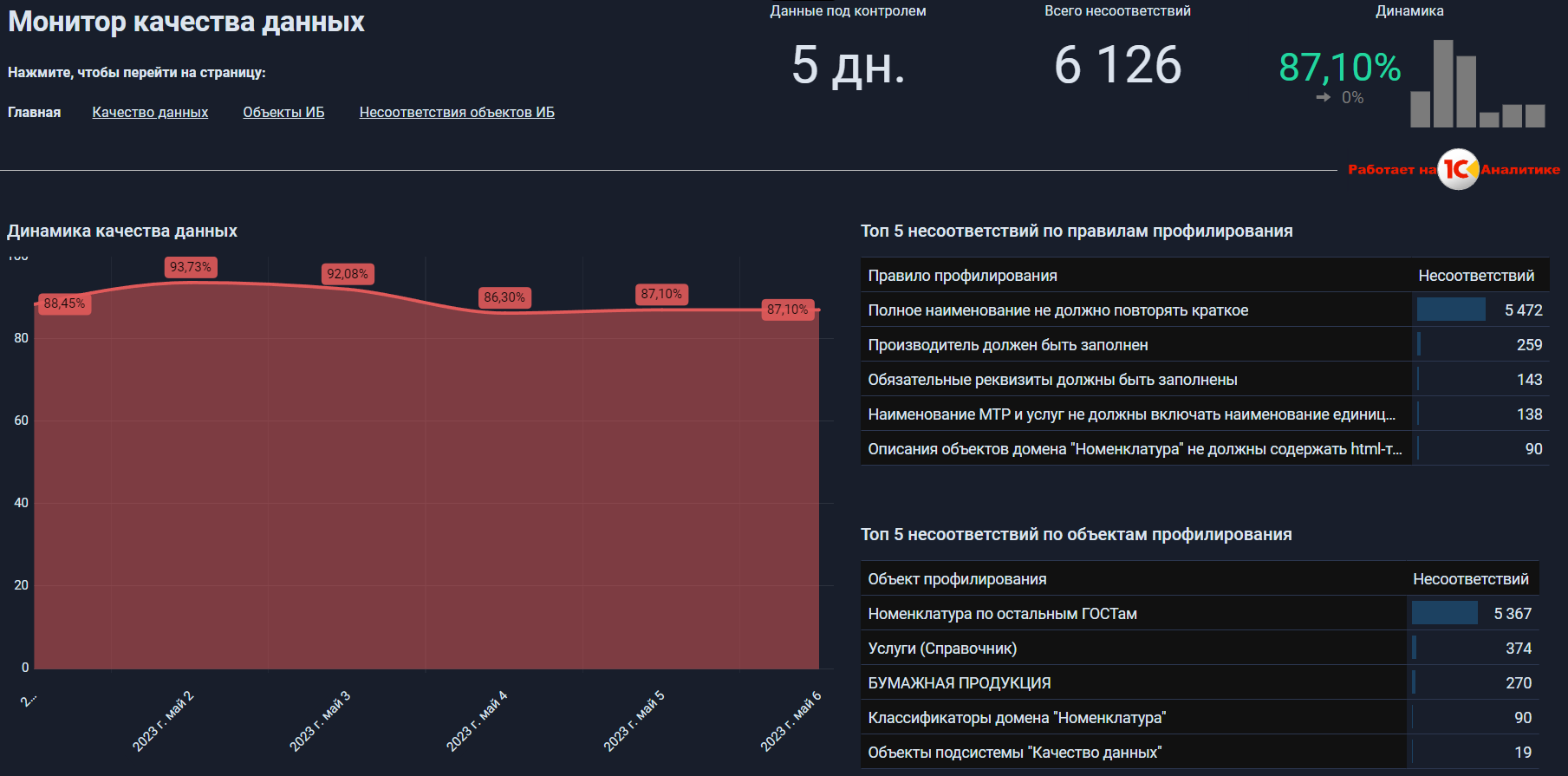Image resolution: width=1568 pixels, height=776 pixels.
Task: Click the 6 126 total mismatches value
Action: coord(1118,65)
